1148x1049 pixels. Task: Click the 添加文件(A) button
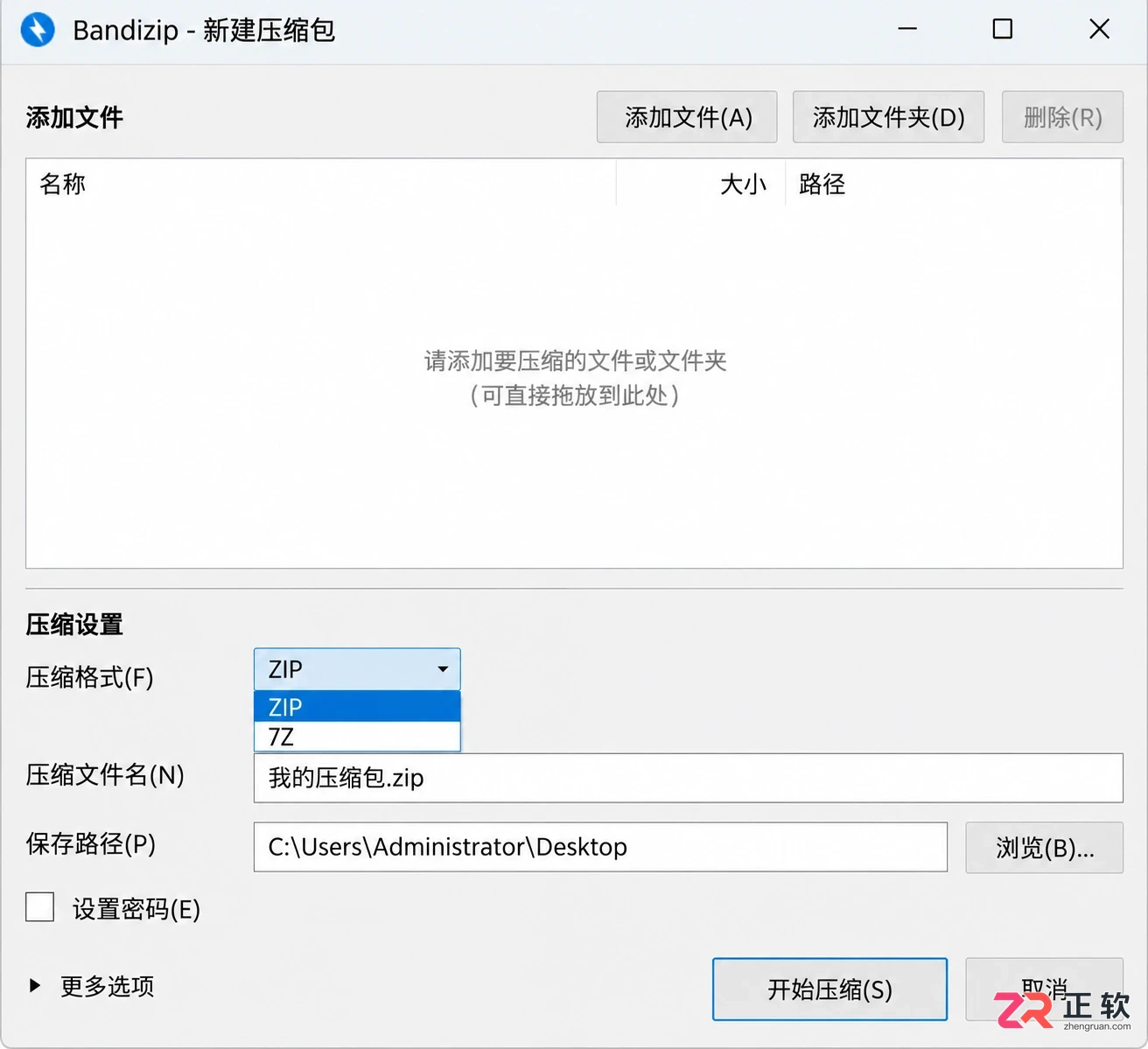(x=687, y=117)
